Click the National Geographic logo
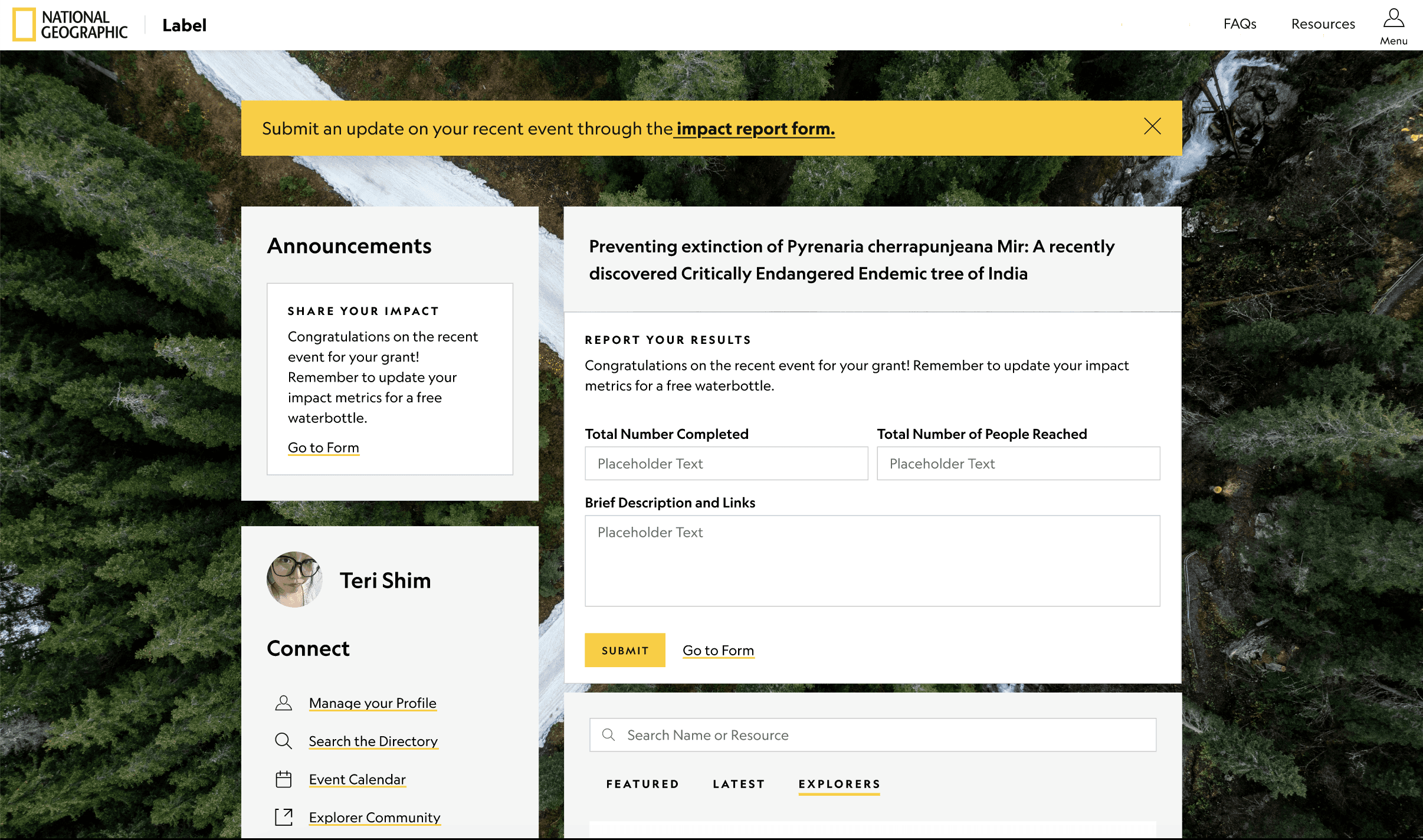The height and width of the screenshot is (840, 1423). tap(70, 25)
